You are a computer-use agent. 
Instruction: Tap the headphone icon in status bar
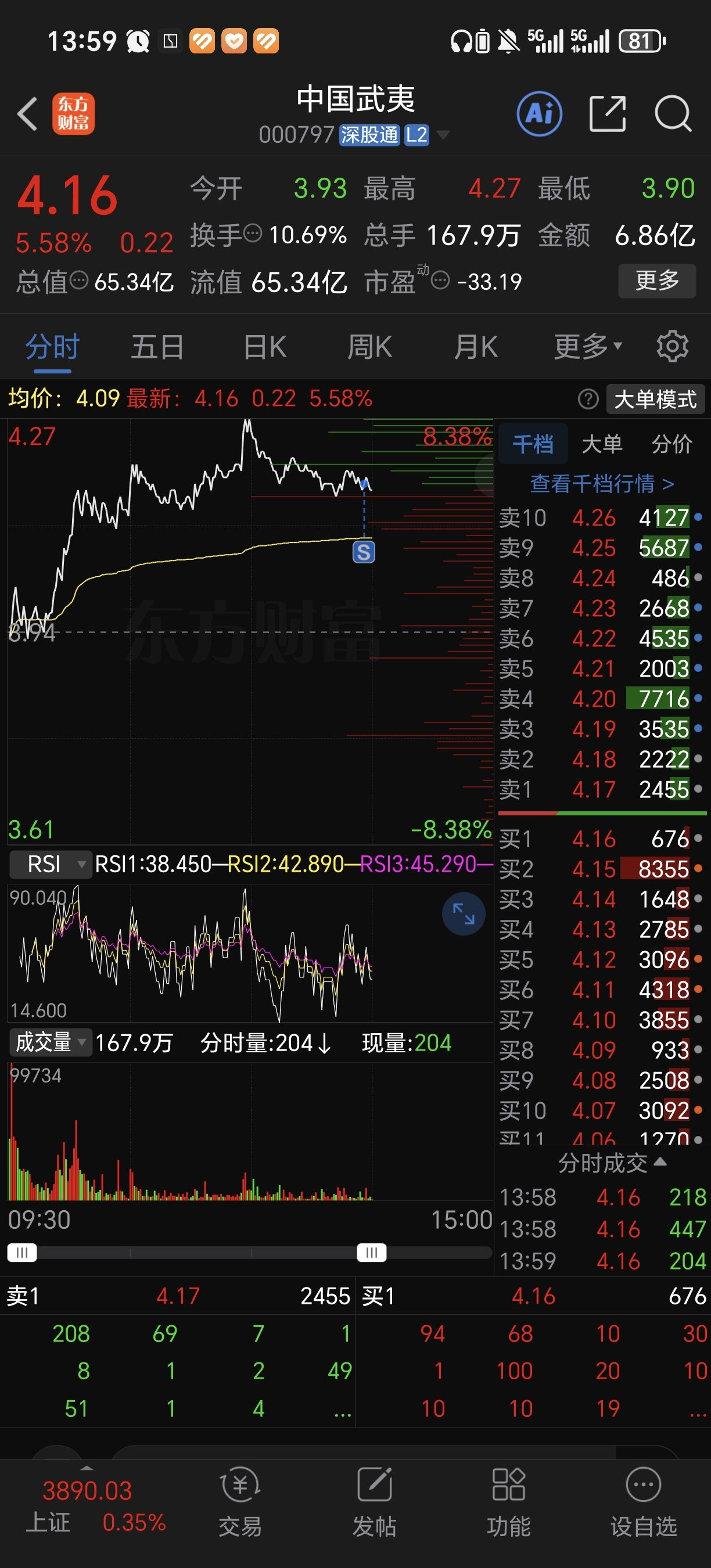tap(461, 41)
